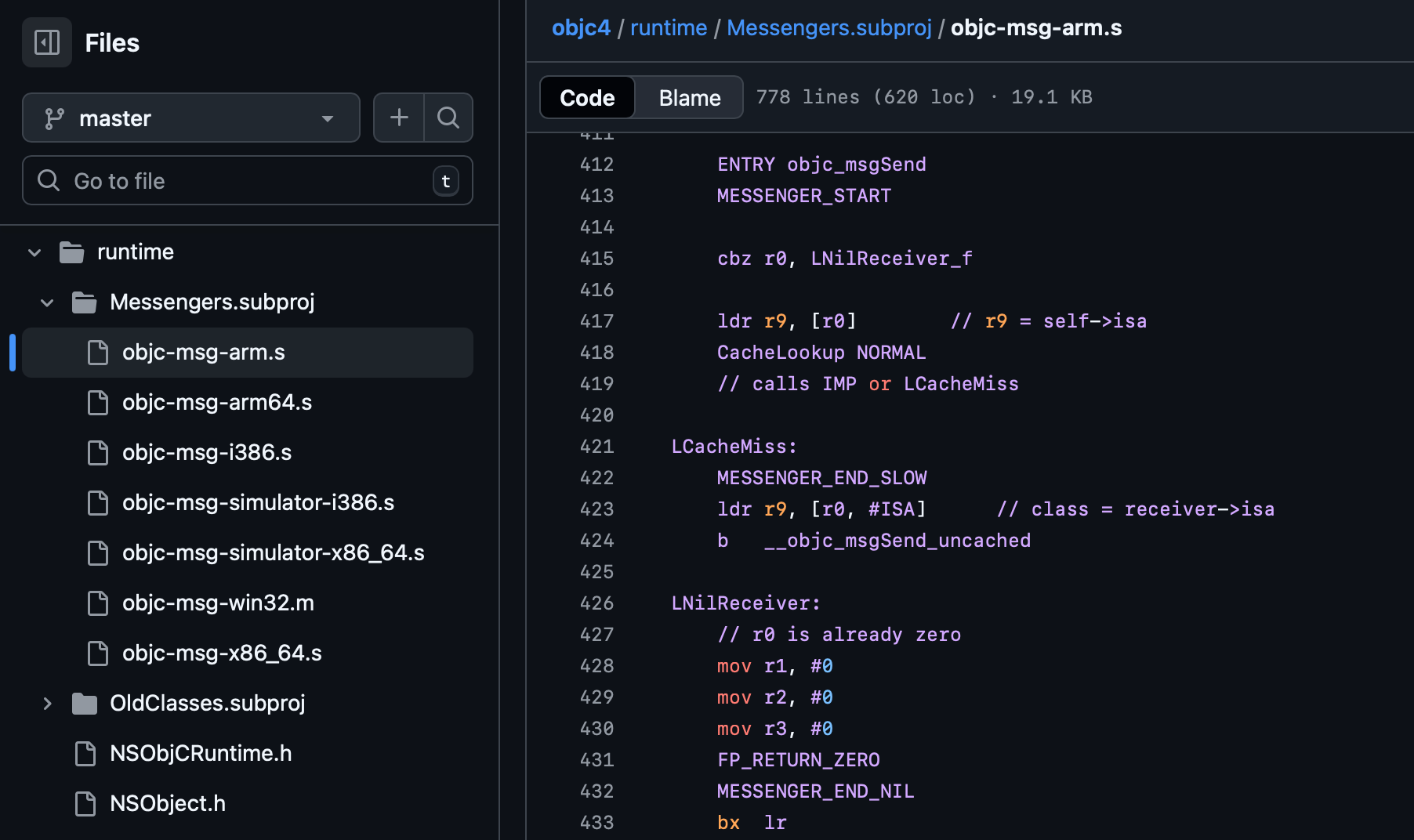Click file icon next to objc-msg-x86_64.s

(98, 654)
